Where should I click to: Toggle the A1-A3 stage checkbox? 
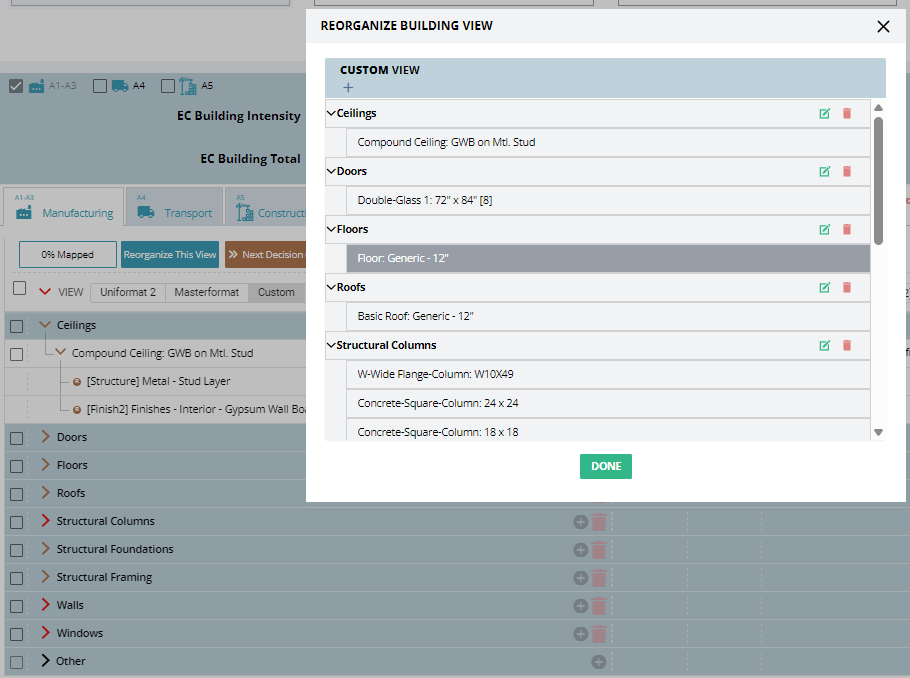[16, 86]
